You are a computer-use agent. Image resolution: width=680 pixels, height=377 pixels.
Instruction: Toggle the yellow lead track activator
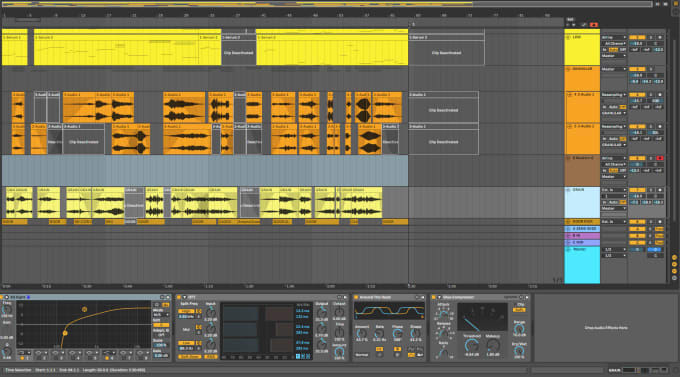[637, 37]
